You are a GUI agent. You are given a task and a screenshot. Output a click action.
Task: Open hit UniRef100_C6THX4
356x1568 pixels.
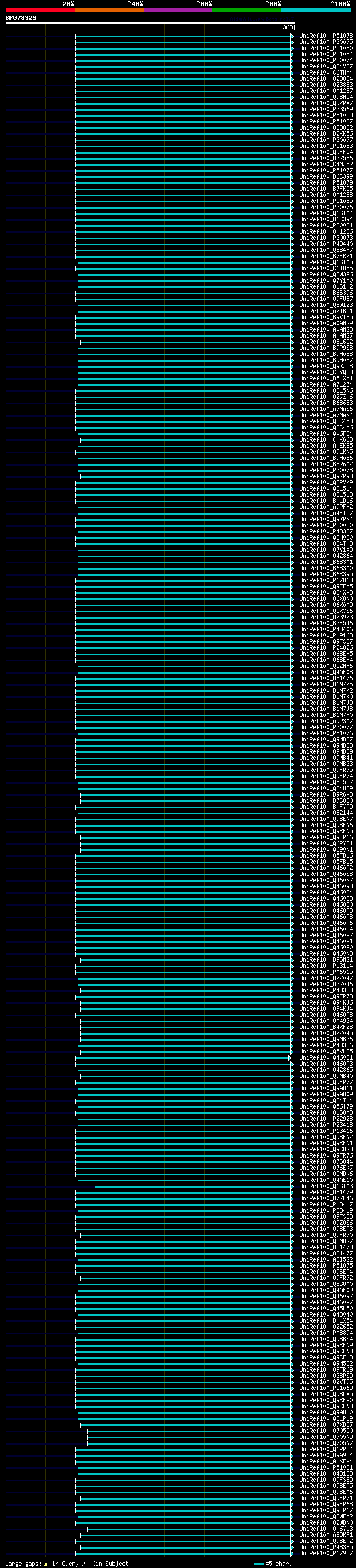click(326, 72)
